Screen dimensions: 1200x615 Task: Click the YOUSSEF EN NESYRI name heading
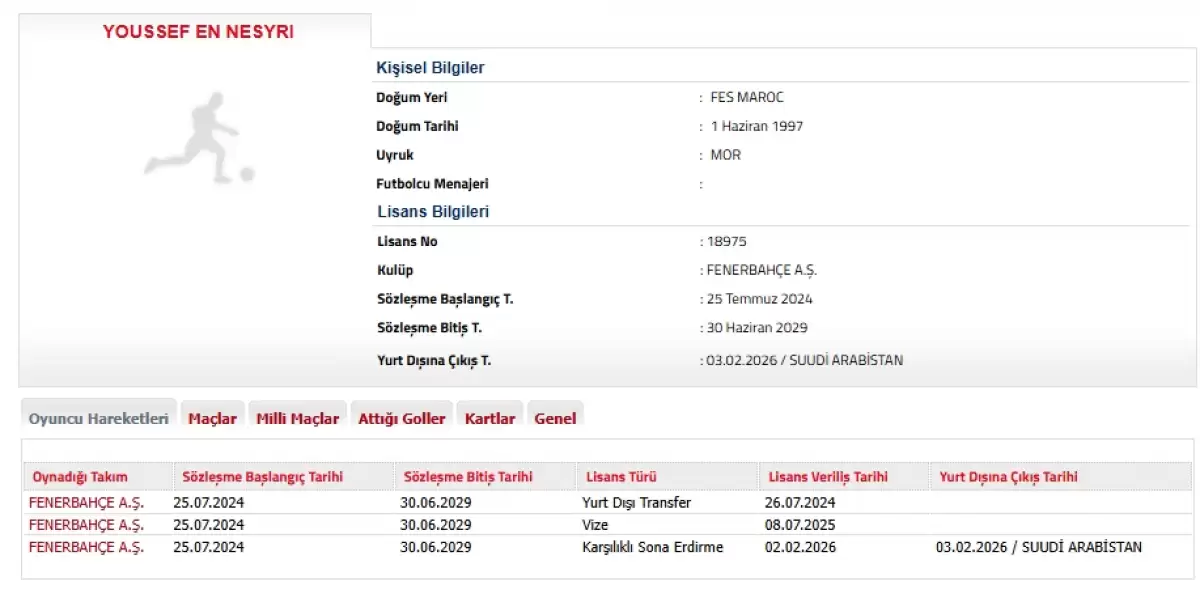click(x=198, y=32)
